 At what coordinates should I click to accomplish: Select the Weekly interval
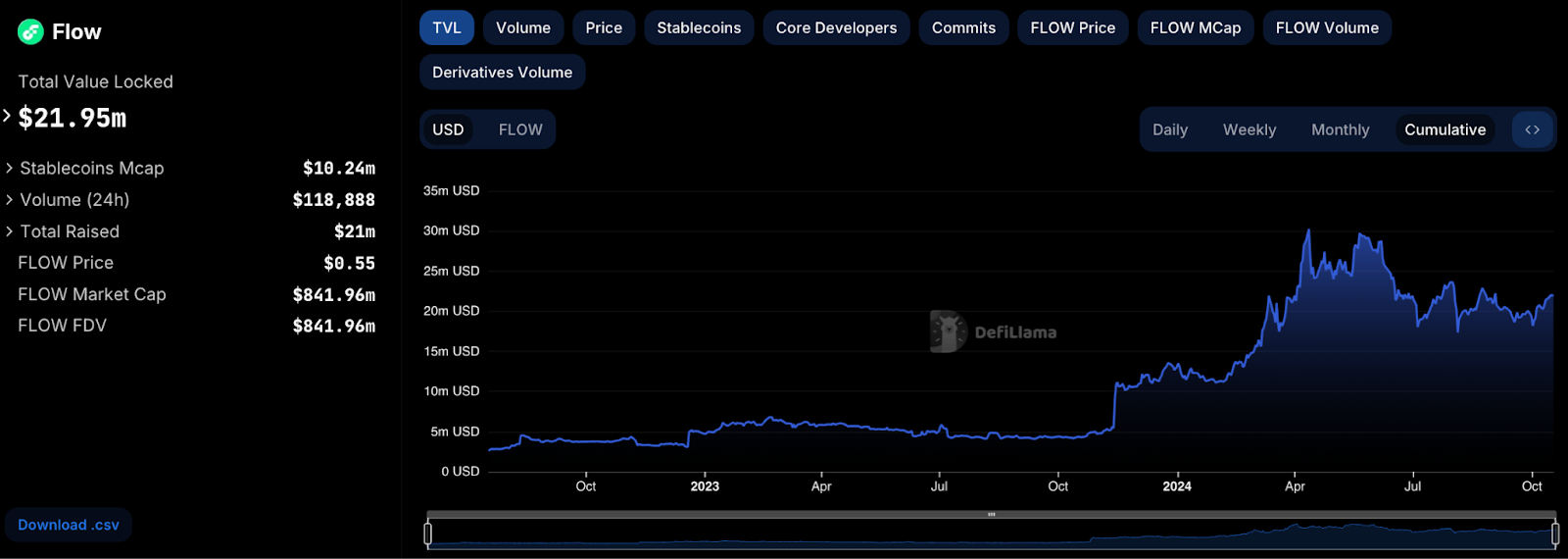tap(1249, 129)
